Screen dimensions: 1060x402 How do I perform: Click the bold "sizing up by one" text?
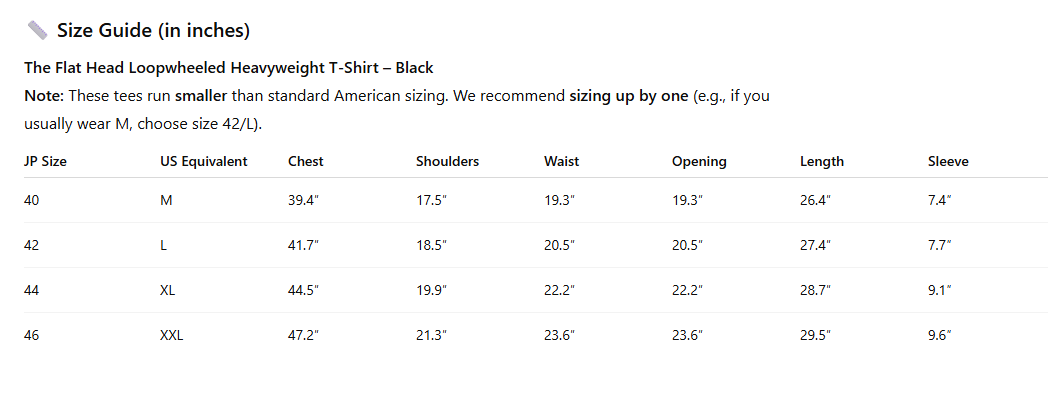pyautogui.click(x=628, y=97)
